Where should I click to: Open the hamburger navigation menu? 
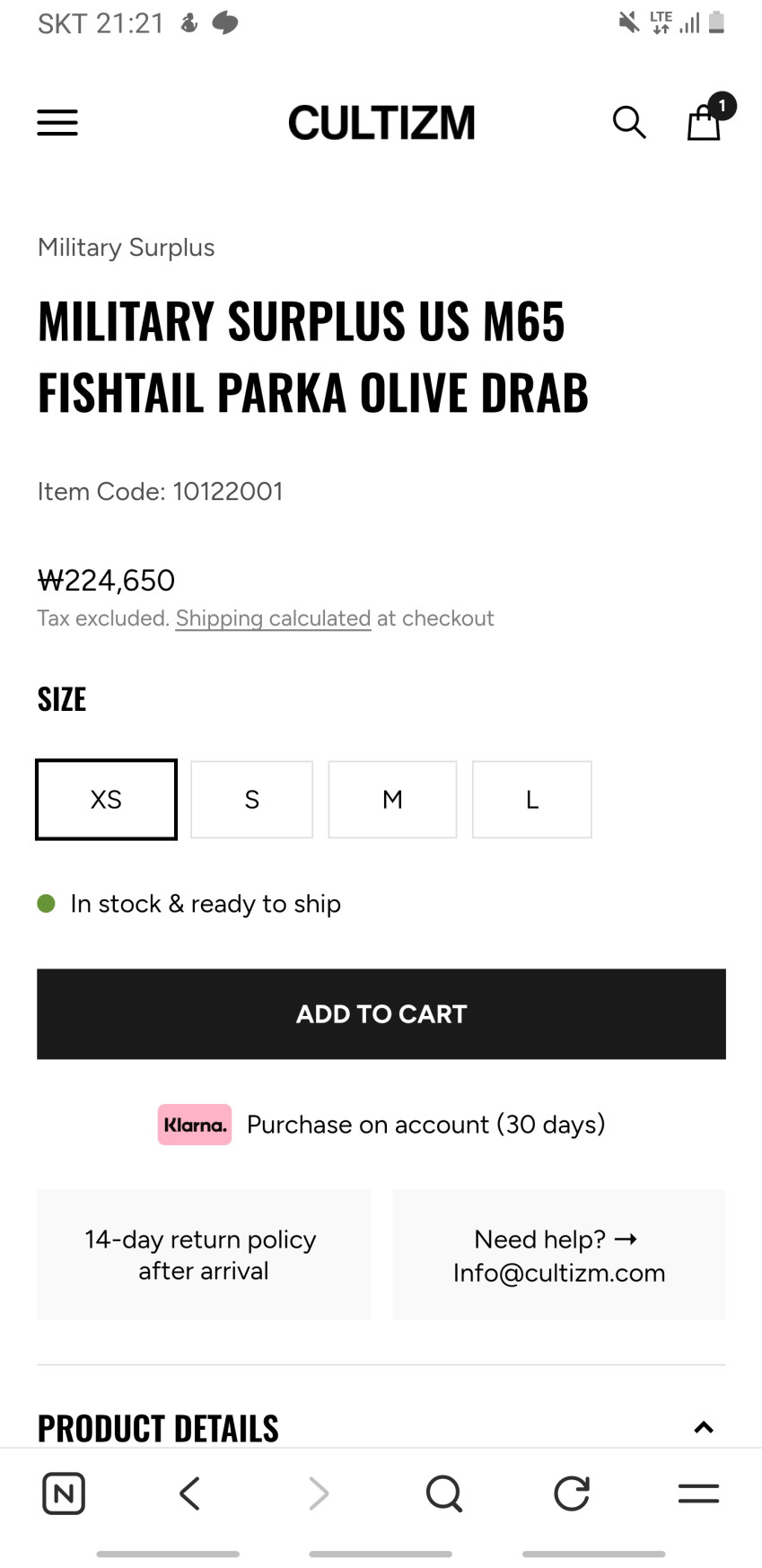click(x=57, y=122)
